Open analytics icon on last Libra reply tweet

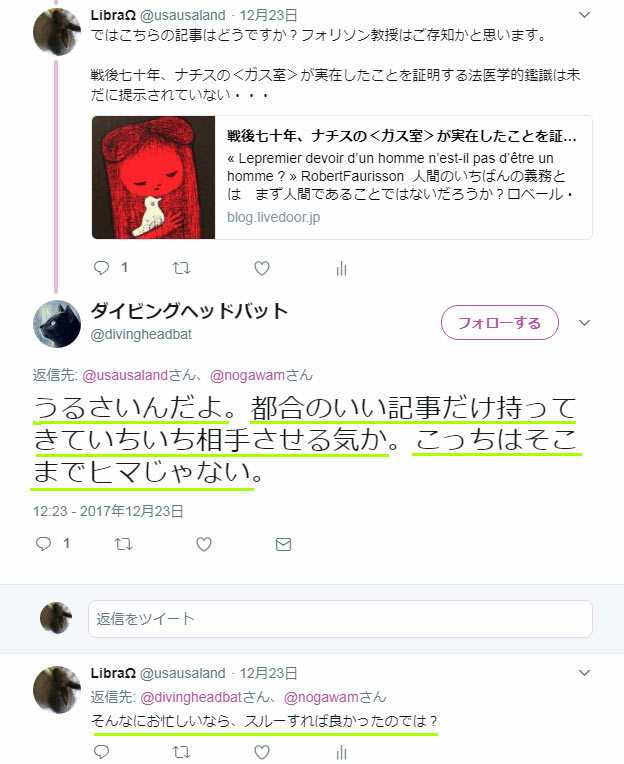pos(341,752)
